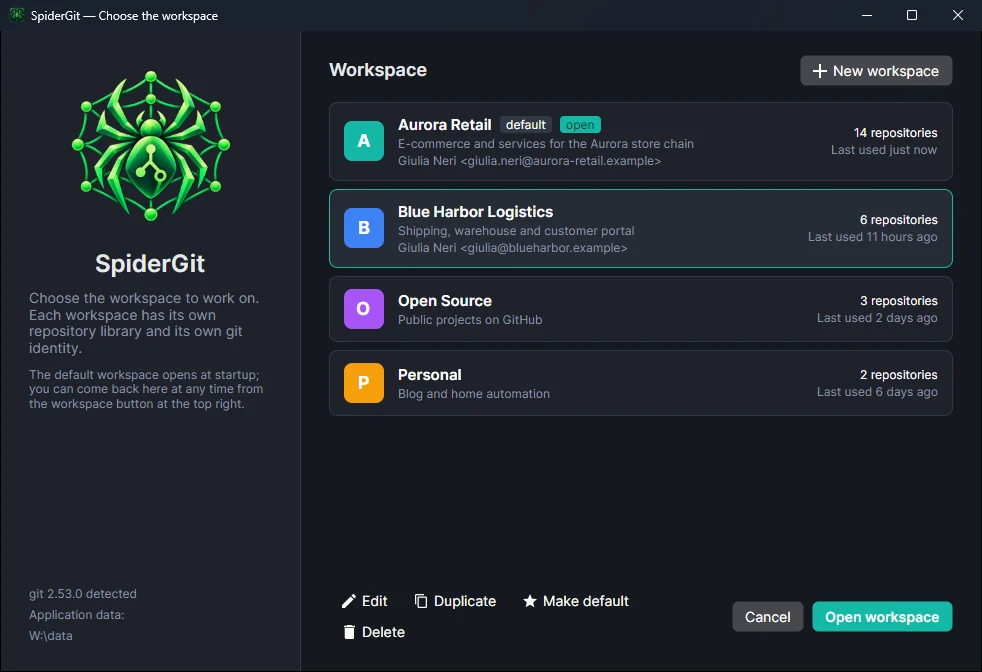Click the 'Workspace' heading
Screen dimensions: 982x672
click(378, 70)
